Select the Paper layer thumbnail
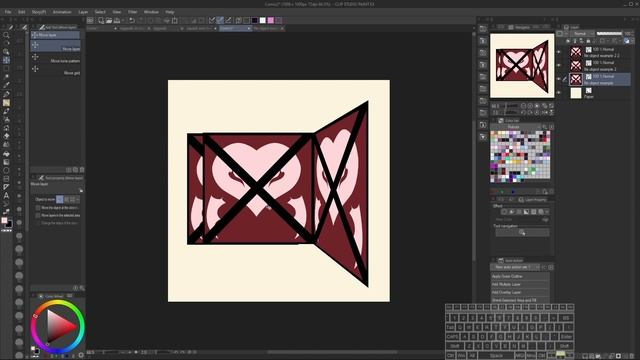The height and width of the screenshot is (360, 640). [576, 93]
